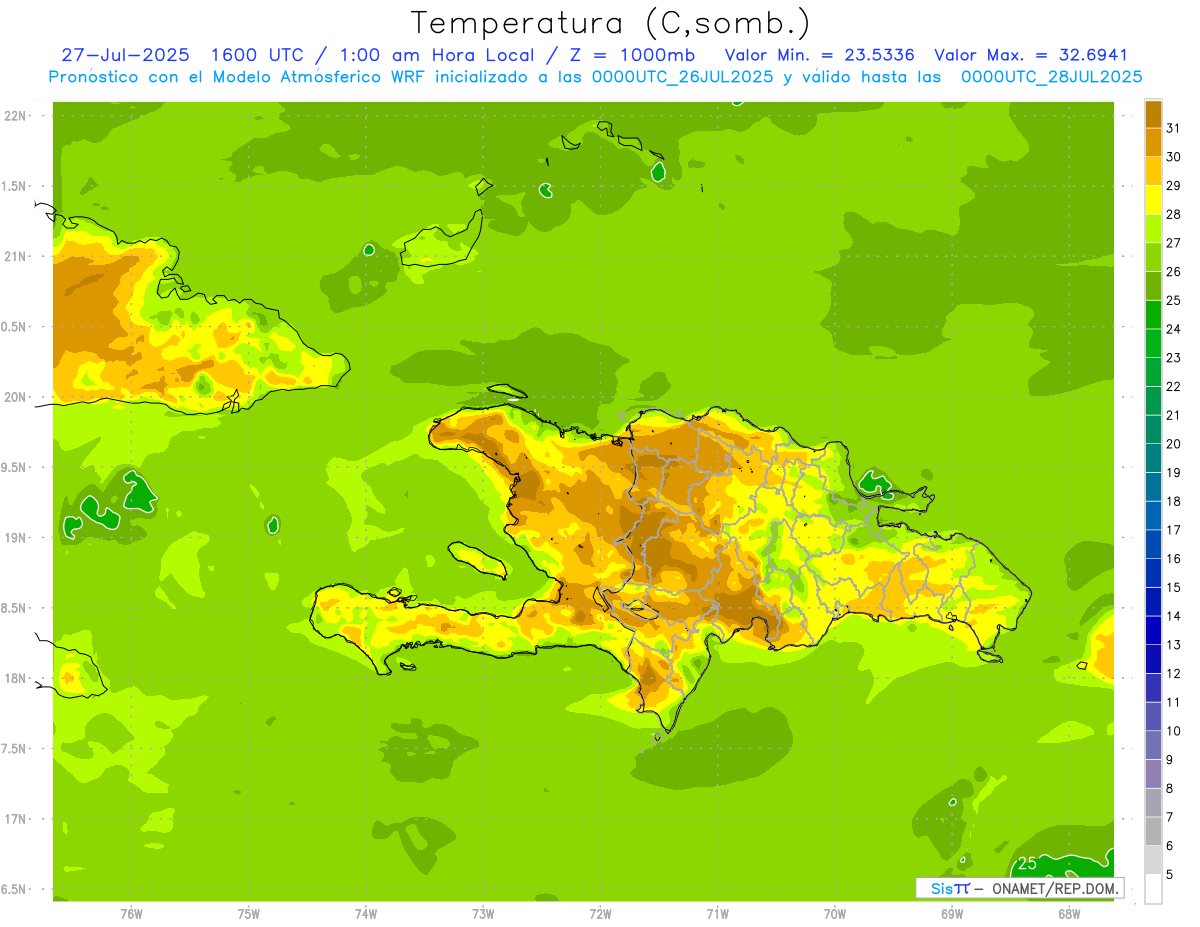
Task: Click the '19N' latitude axis label
Action: tap(16, 538)
